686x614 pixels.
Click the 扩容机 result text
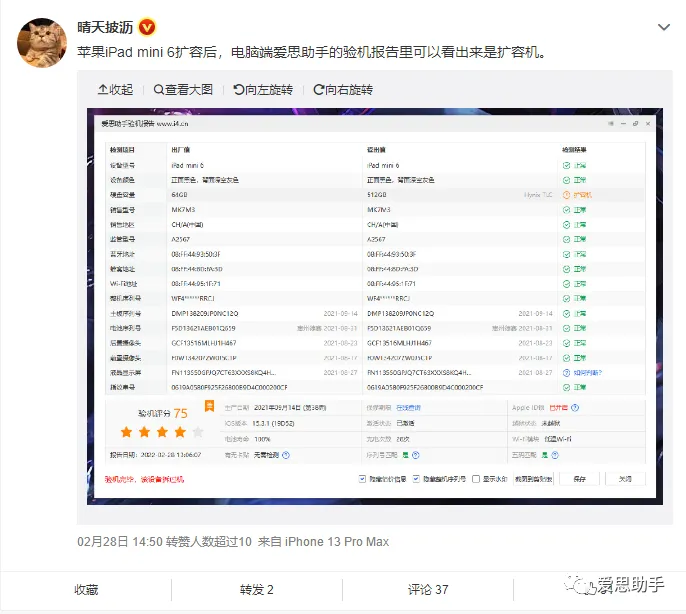tap(582, 195)
